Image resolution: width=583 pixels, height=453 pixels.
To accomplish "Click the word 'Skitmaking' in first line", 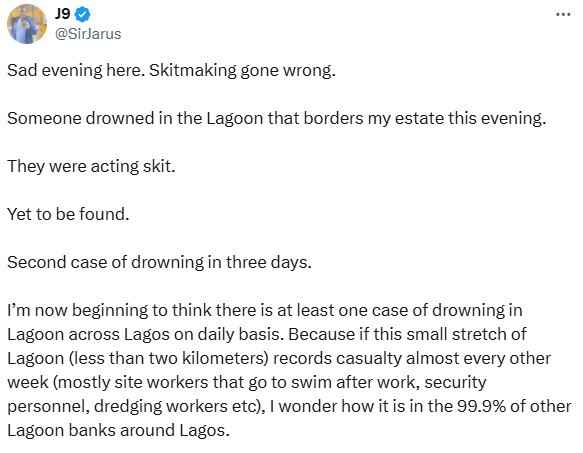I will tap(193, 70).
